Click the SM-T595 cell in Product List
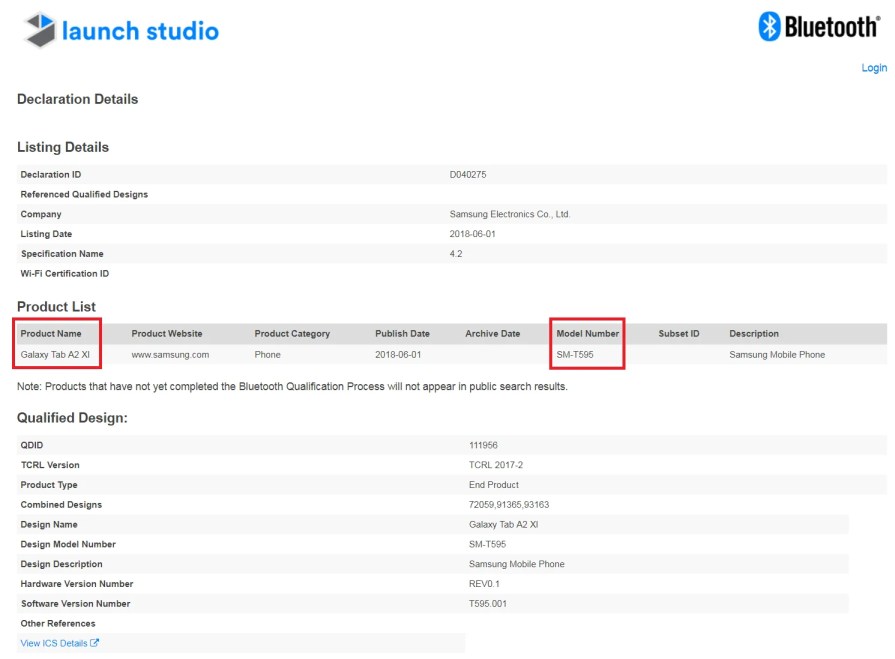 pos(575,354)
